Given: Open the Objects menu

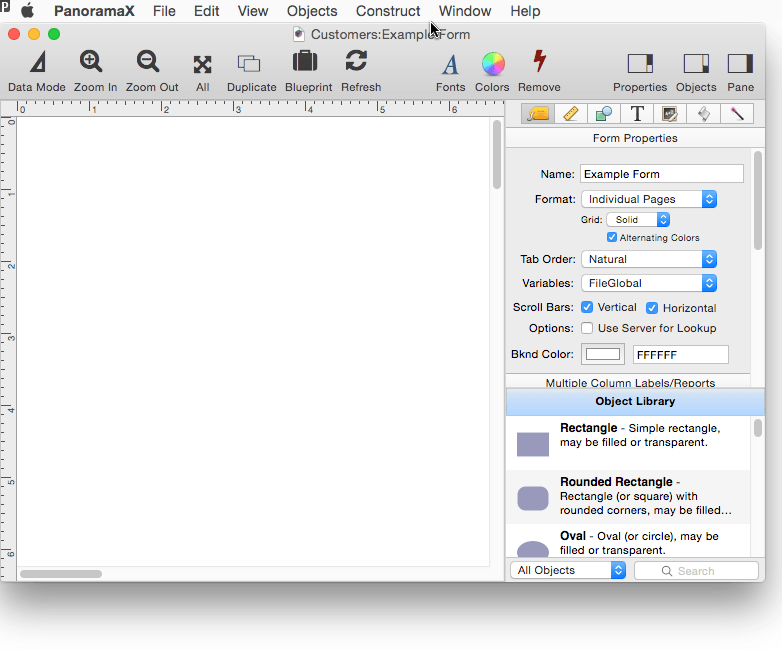Looking at the screenshot, I should pyautogui.click(x=312, y=11).
